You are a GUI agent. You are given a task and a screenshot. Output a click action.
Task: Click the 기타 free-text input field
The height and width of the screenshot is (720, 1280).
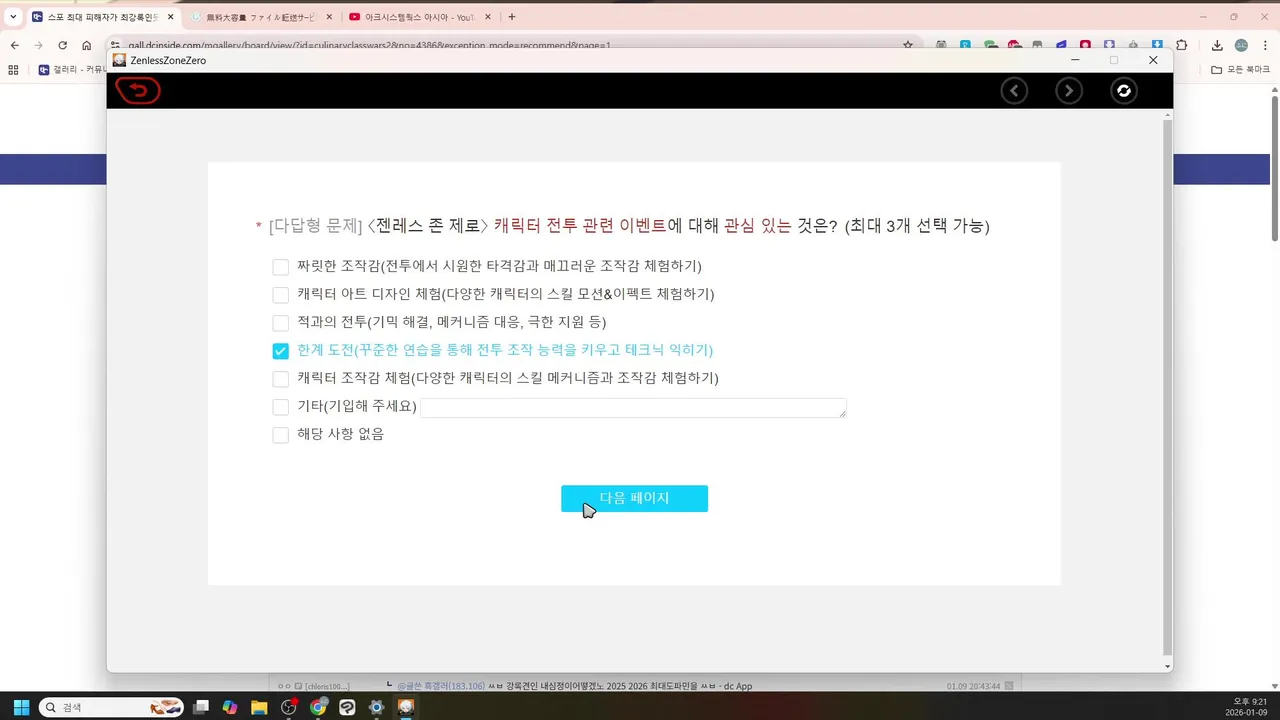point(633,407)
